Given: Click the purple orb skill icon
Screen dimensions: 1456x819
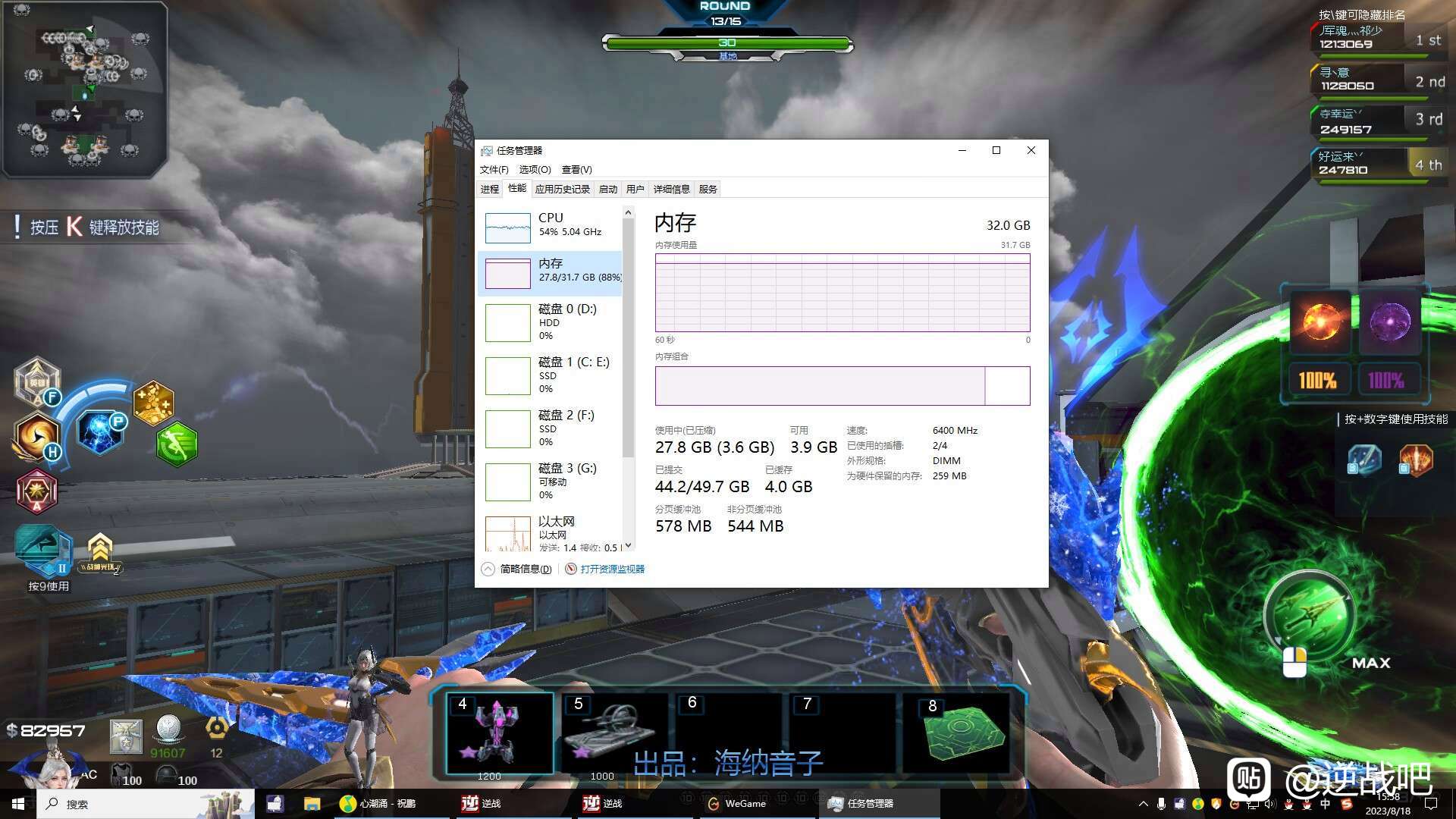Looking at the screenshot, I should [x=1389, y=322].
